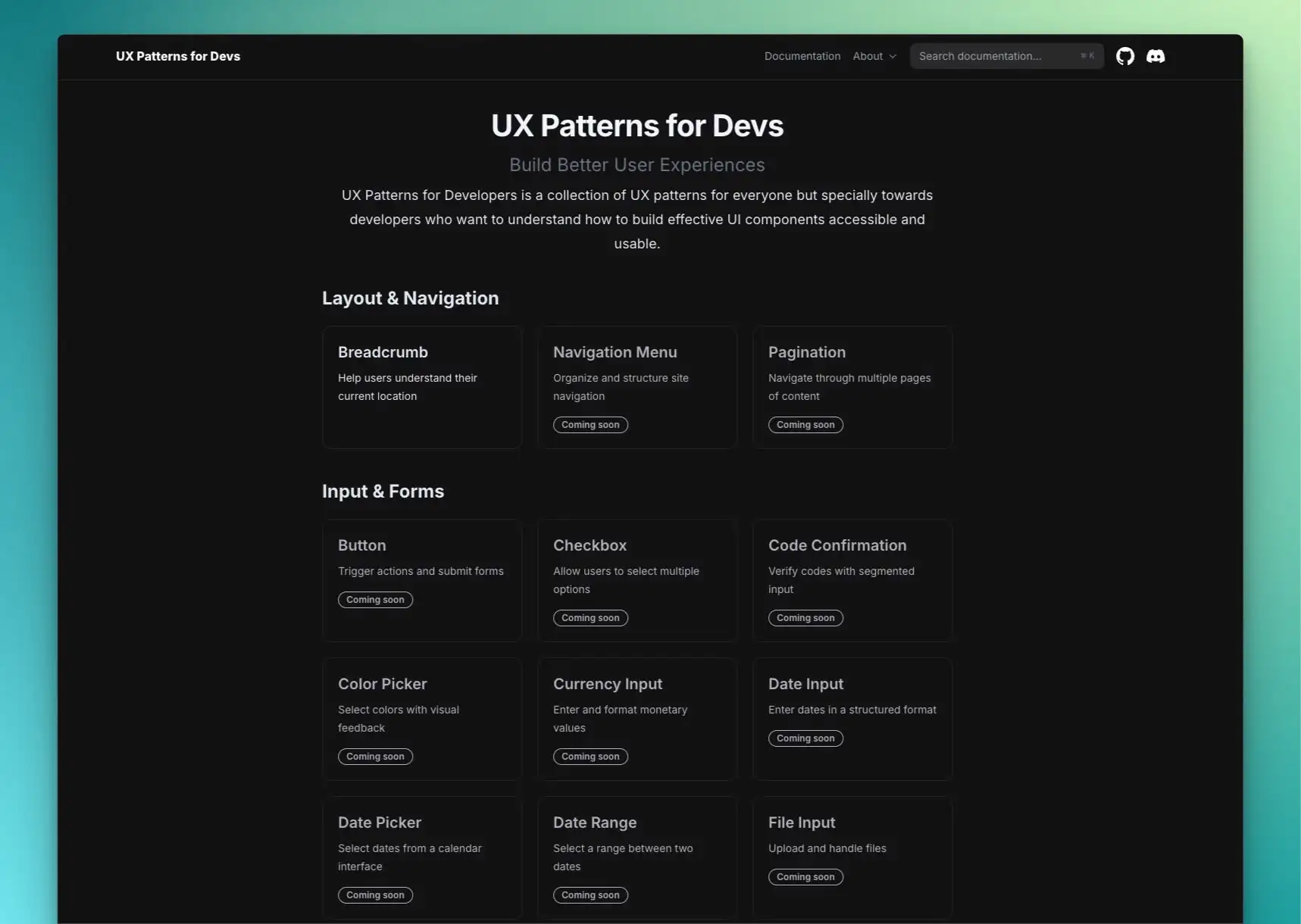Open the Code Confirmation card
This screenshot has height=924, width=1301.
(x=852, y=579)
